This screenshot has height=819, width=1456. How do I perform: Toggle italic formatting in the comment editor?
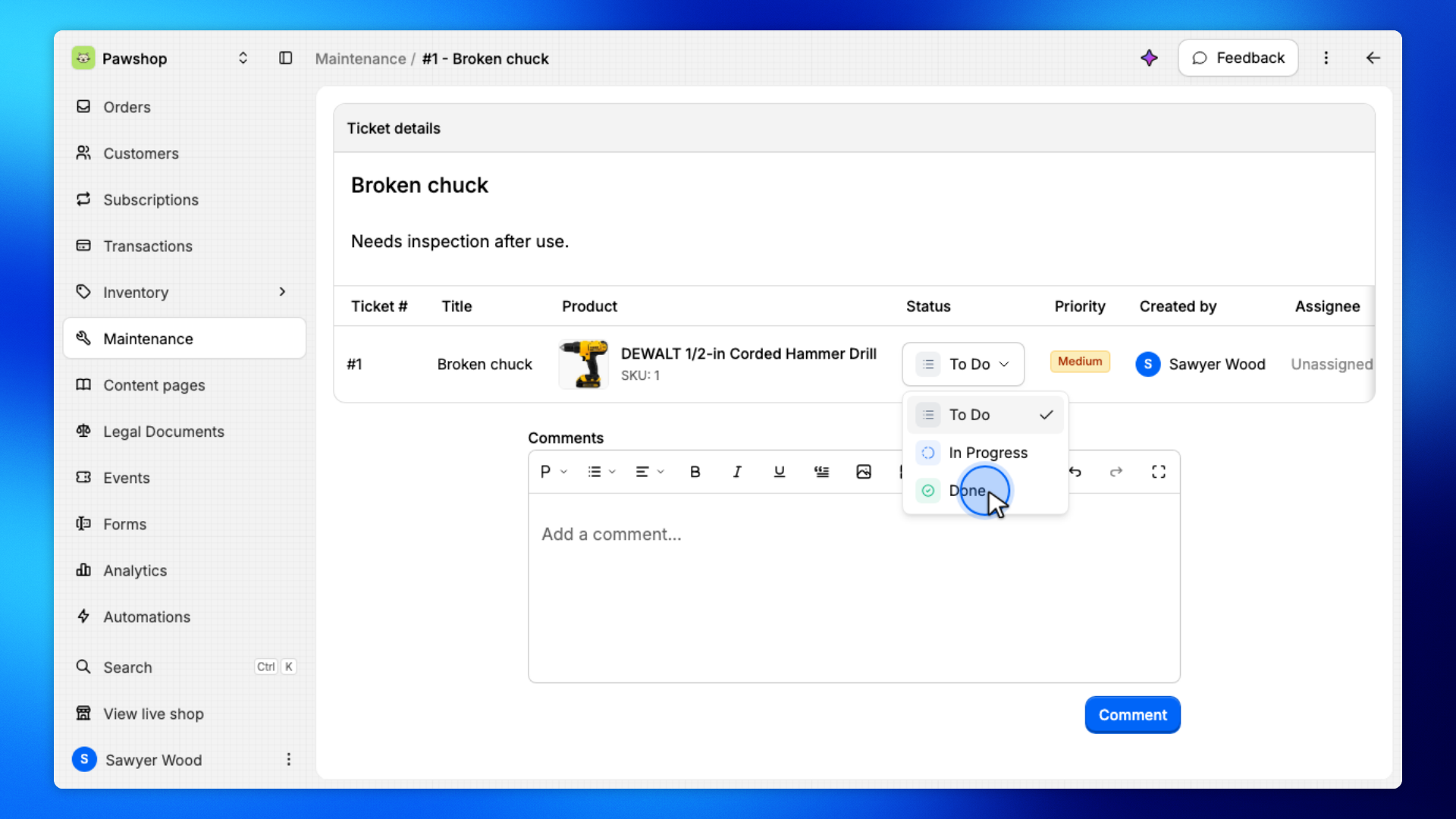tap(737, 472)
